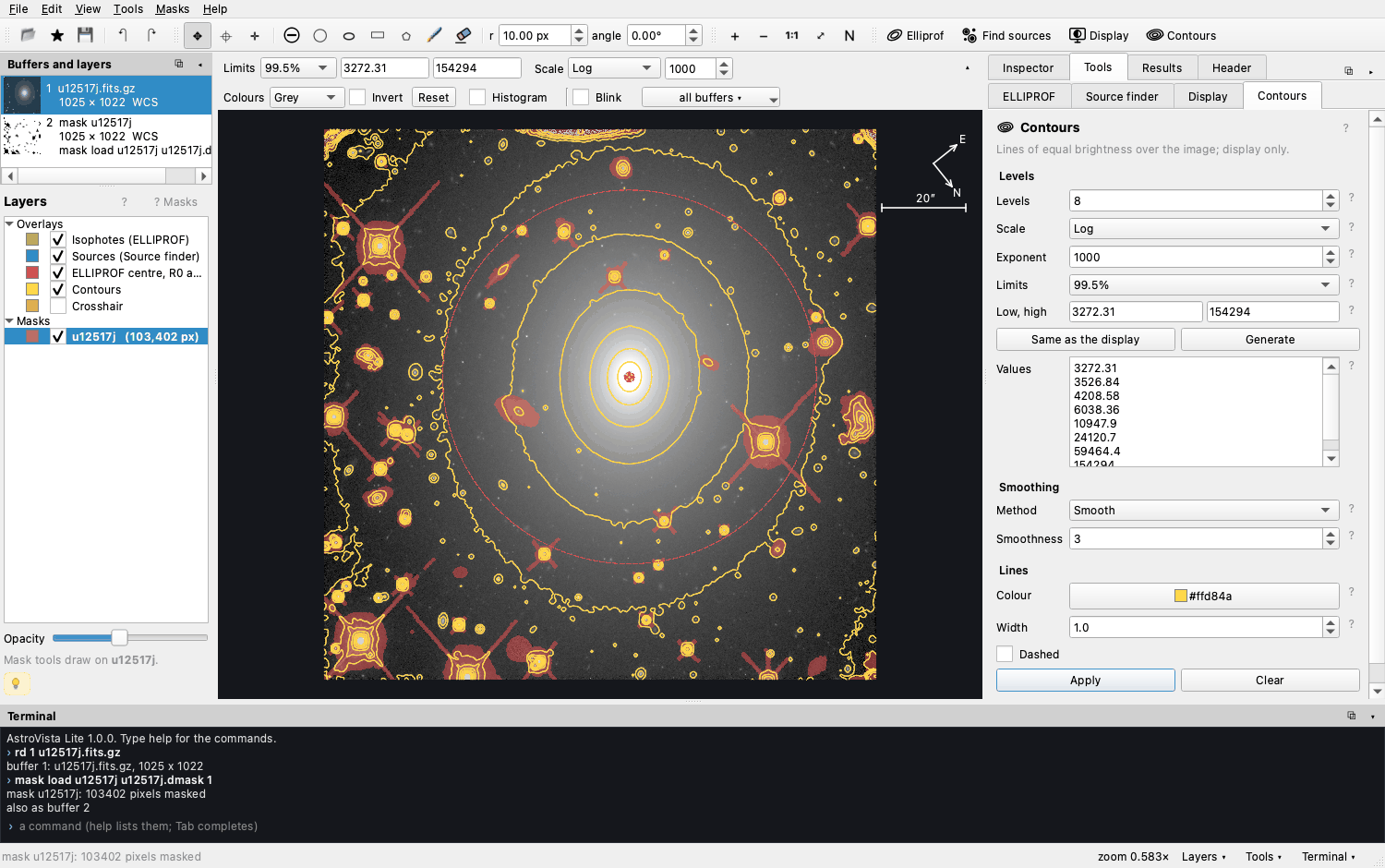Enable the Dashed lines checkbox
The height and width of the screenshot is (868, 1385).
pyautogui.click(x=1005, y=654)
